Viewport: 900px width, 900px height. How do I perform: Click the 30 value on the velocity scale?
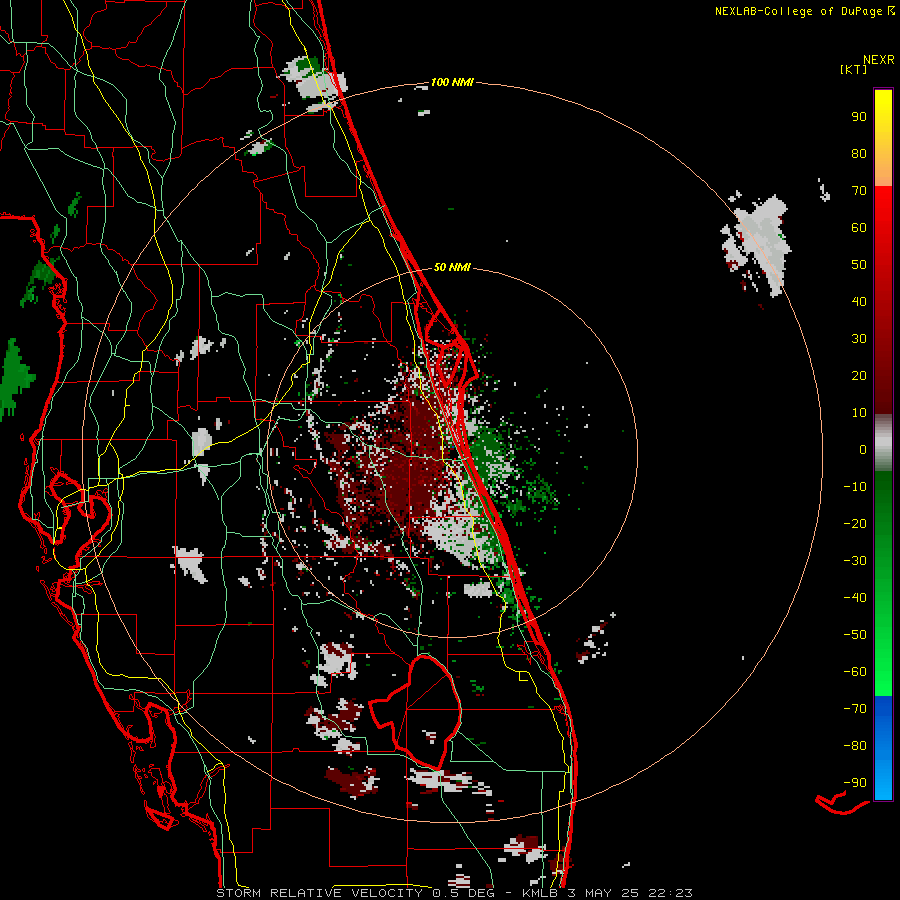[859, 339]
